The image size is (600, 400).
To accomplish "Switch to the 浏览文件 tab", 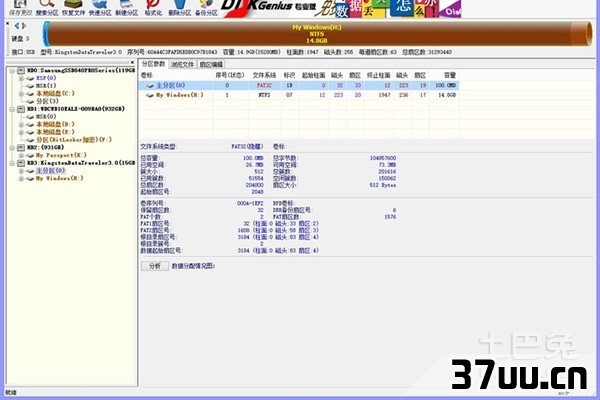I will click(x=182, y=64).
